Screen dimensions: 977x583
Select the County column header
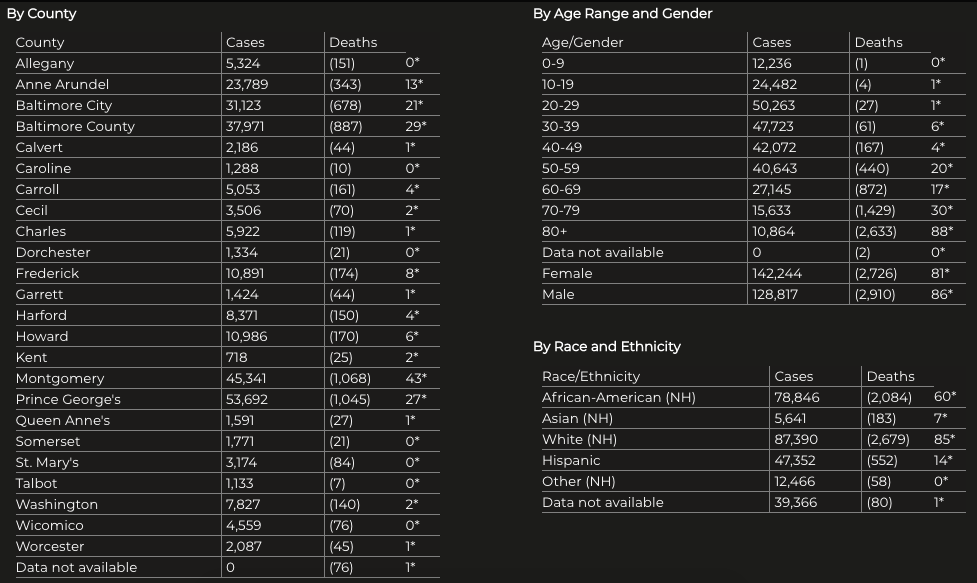tap(40, 42)
